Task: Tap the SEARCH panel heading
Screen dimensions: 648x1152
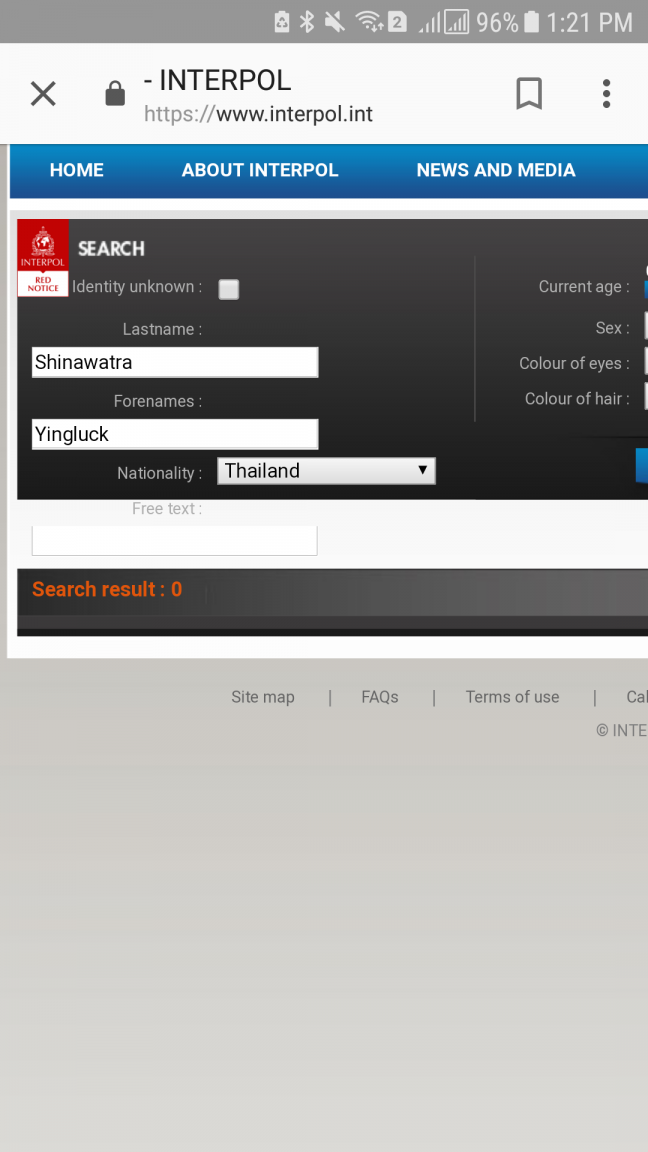Action: 112,249
